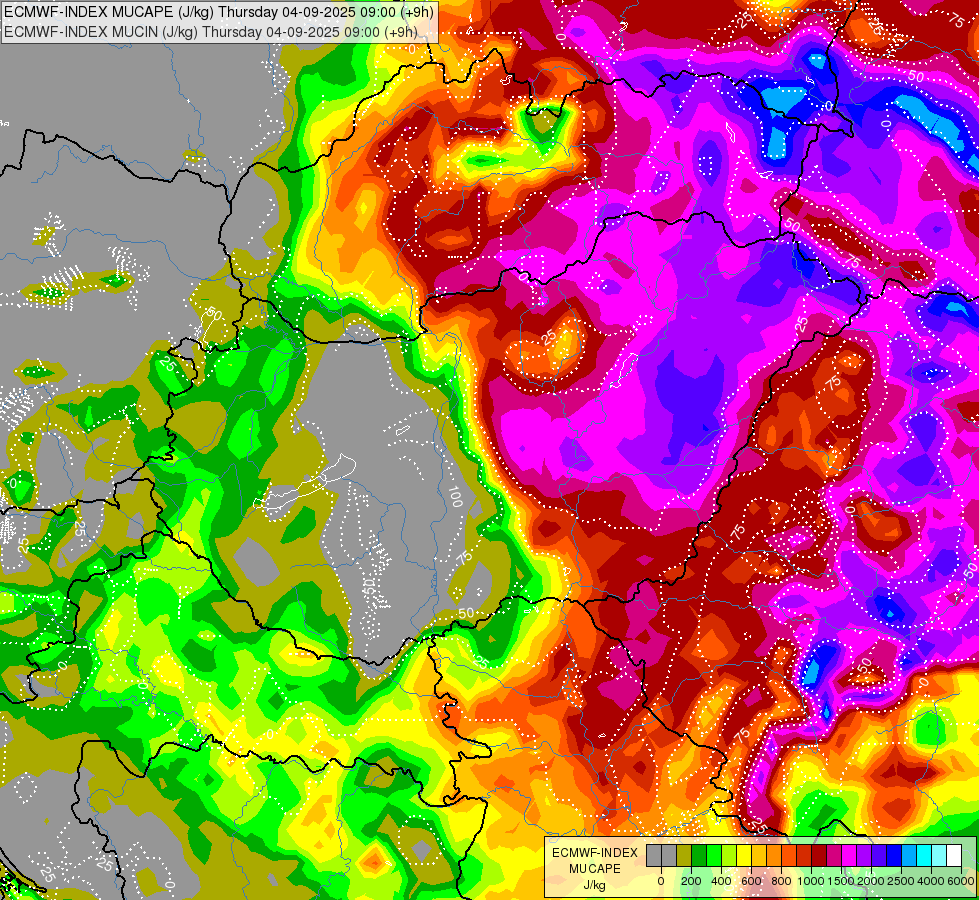This screenshot has height=900, width=979.
Task: Choose the pure yellow legend swatch
Action: (744, 855)
